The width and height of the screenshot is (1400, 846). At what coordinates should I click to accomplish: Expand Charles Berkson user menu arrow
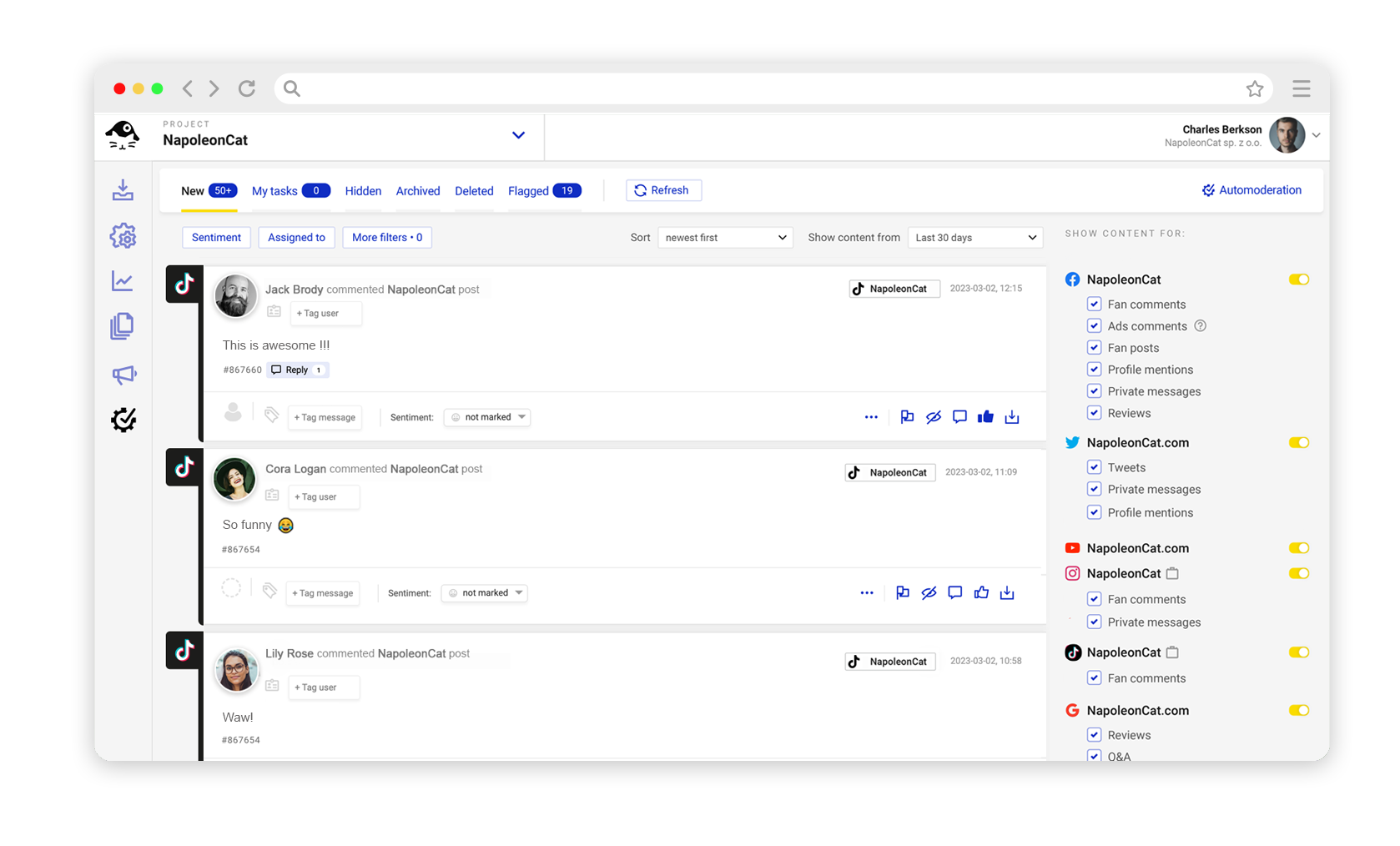[1316, 135]
